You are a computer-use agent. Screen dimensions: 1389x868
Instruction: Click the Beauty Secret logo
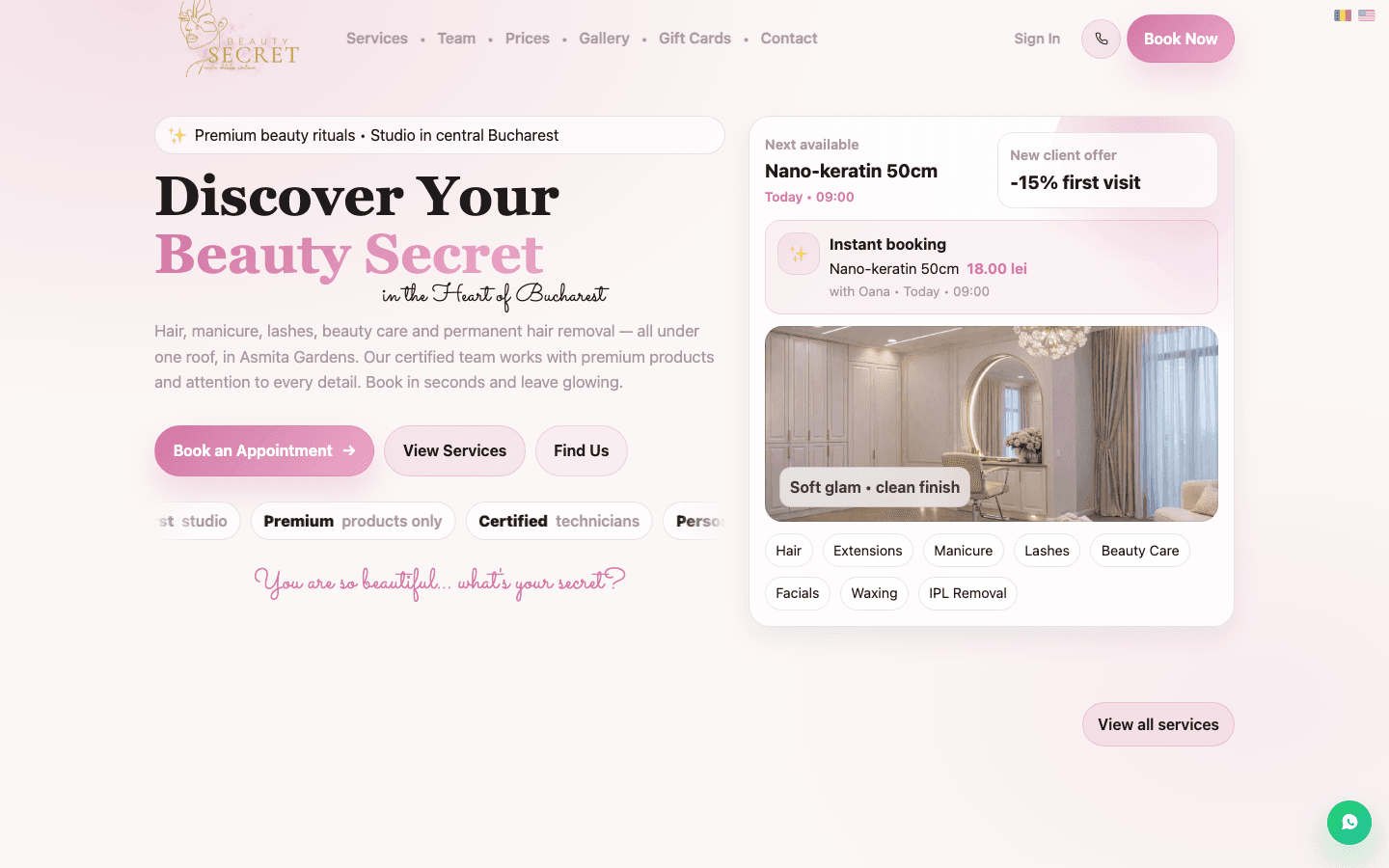[x=237, y=39]
